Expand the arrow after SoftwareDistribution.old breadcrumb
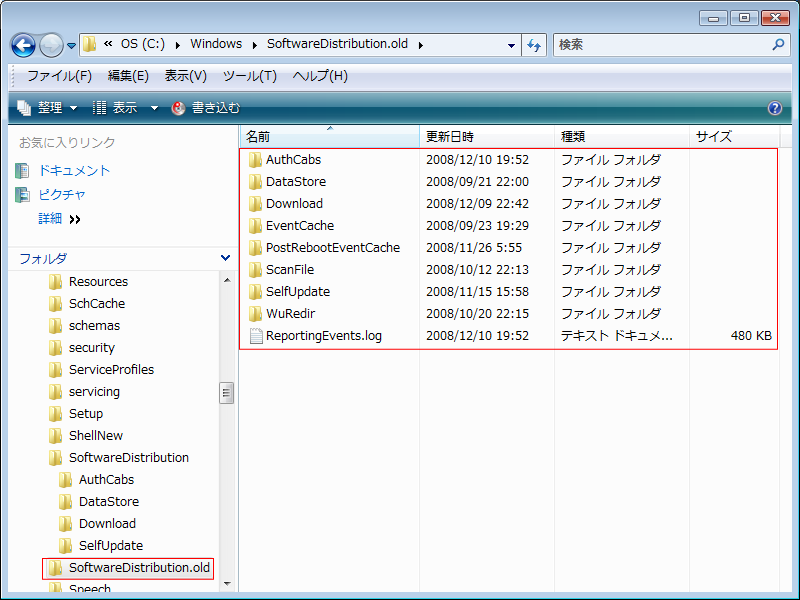Viewport: 800px width, 600px height. coord(420,45)
